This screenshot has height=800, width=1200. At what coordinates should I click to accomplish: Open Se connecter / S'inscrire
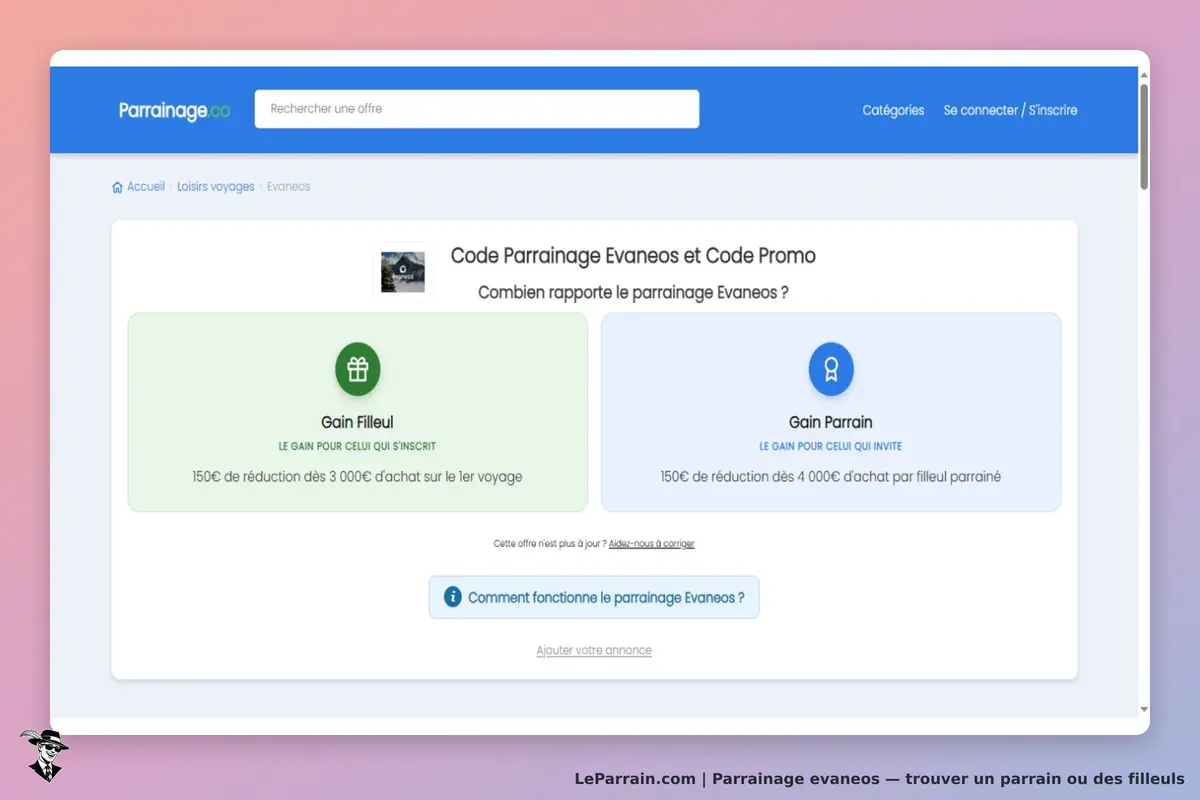pyautogui.click(x=1010, y=110)
